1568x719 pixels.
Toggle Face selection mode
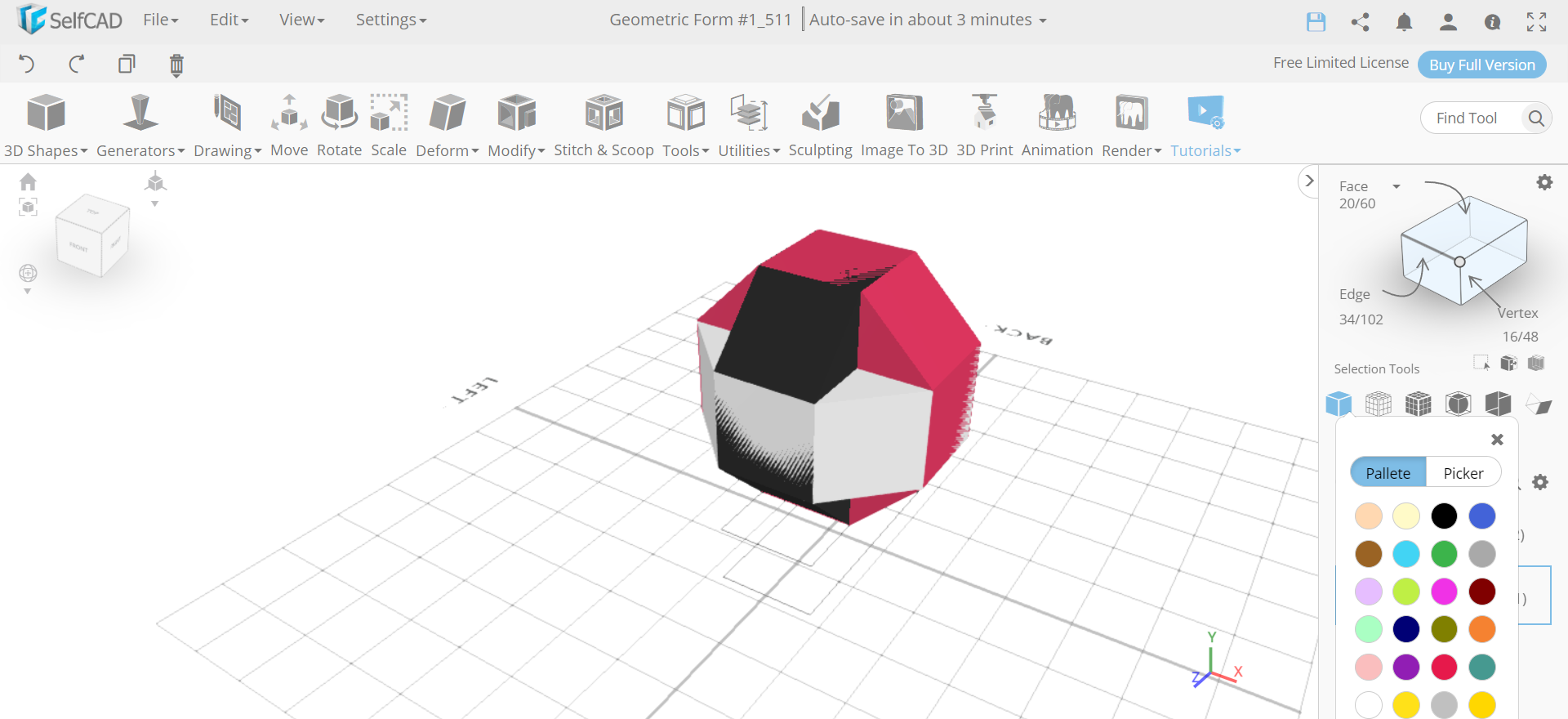tap(1353, 186)
